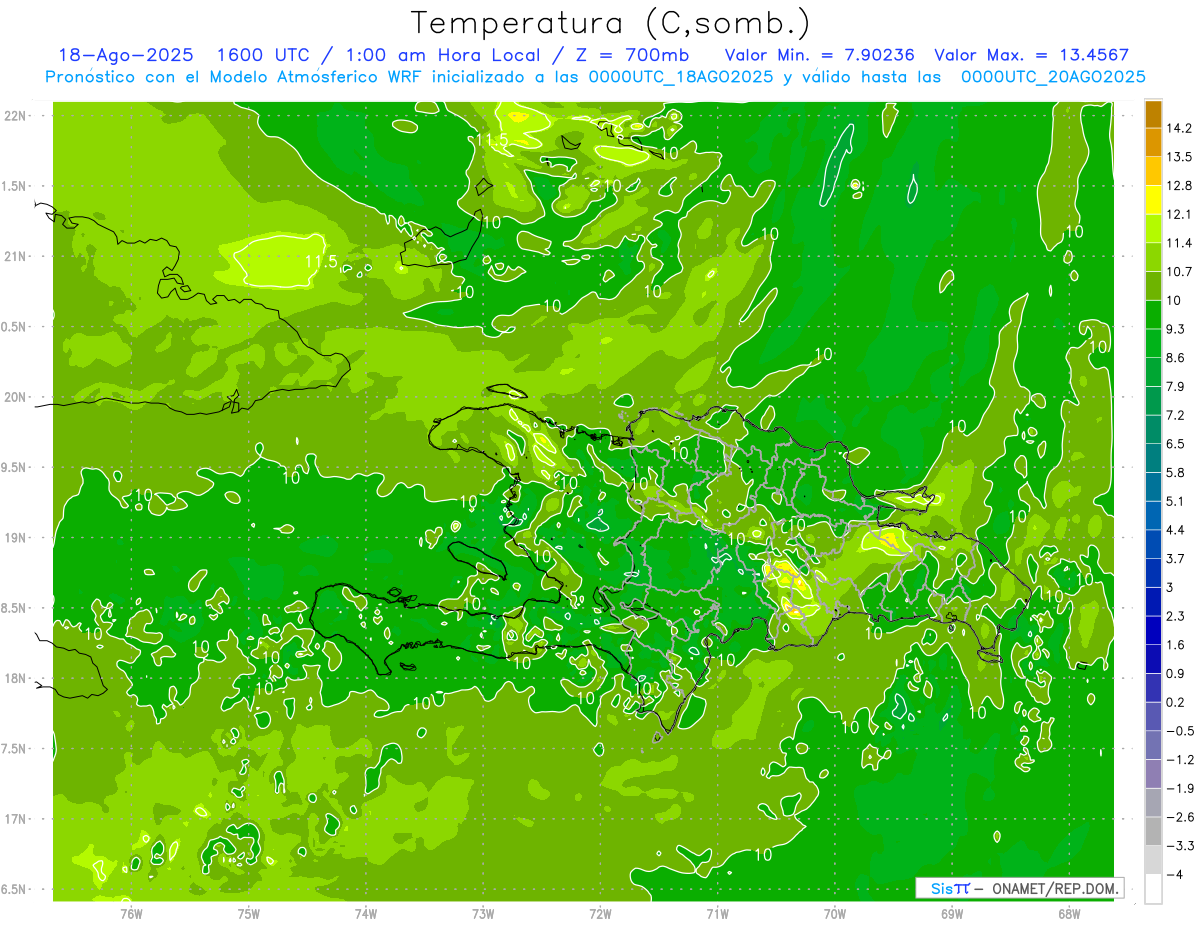
Task: Click the "8.6" legend value
Action: coord(1175,358)
